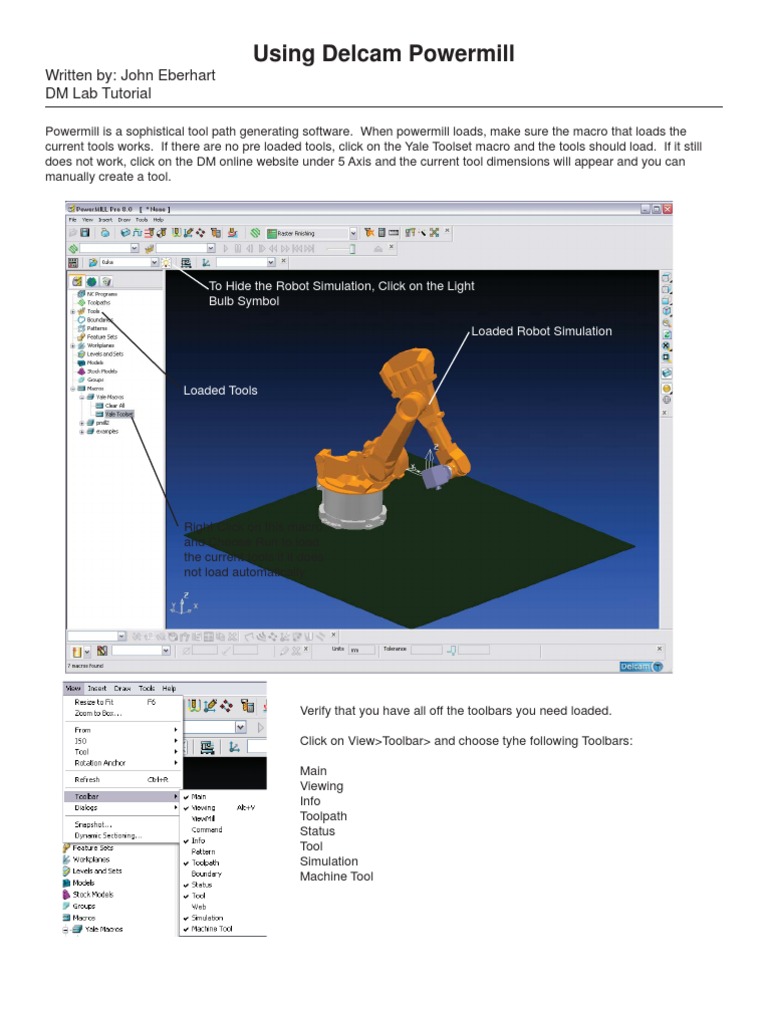Click Pause button in the simulation toolbar
Viewport: 768px width, 1024px height.
[x=238, y=248]
